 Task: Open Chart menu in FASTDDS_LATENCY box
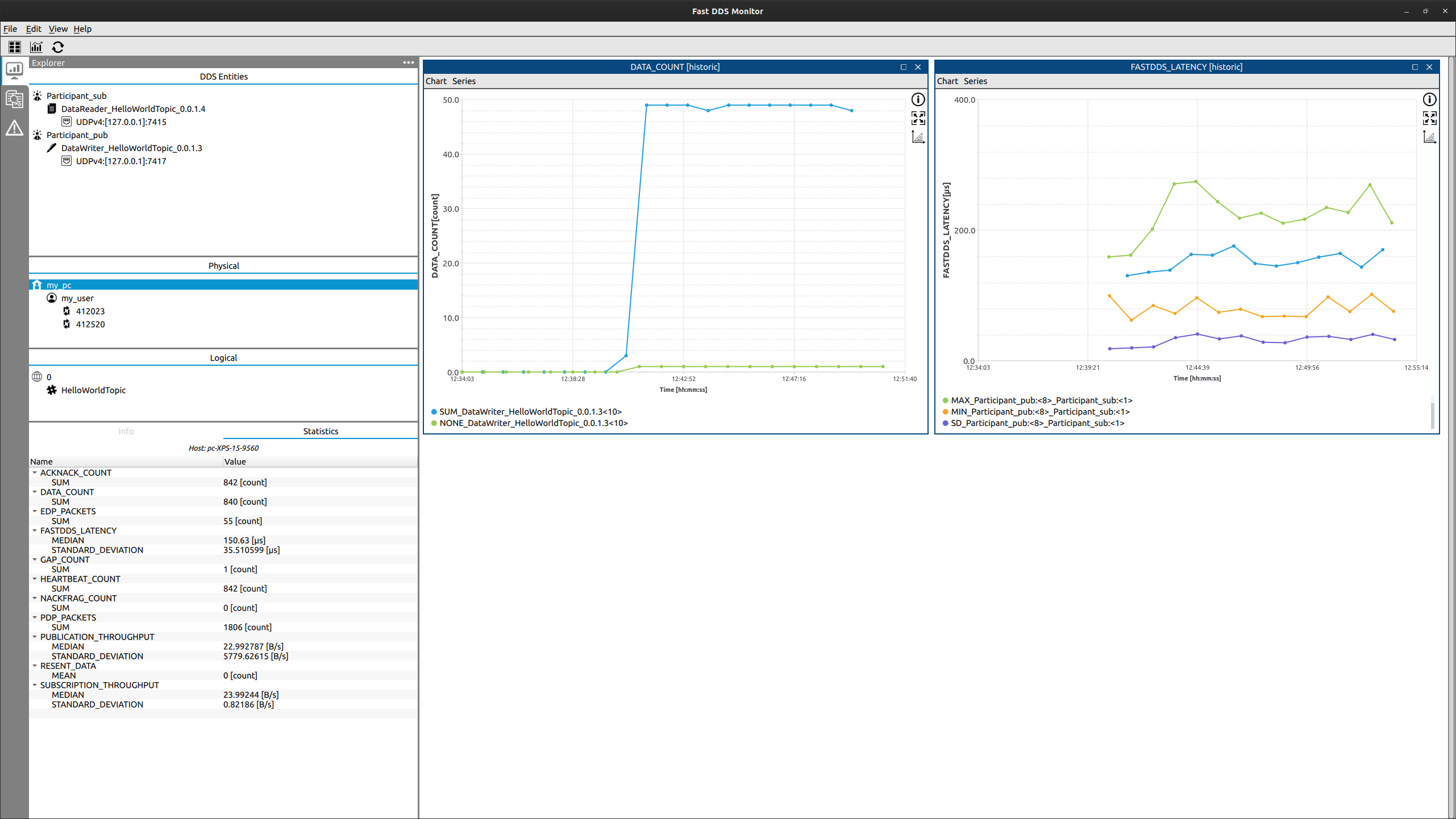point(947,81)
